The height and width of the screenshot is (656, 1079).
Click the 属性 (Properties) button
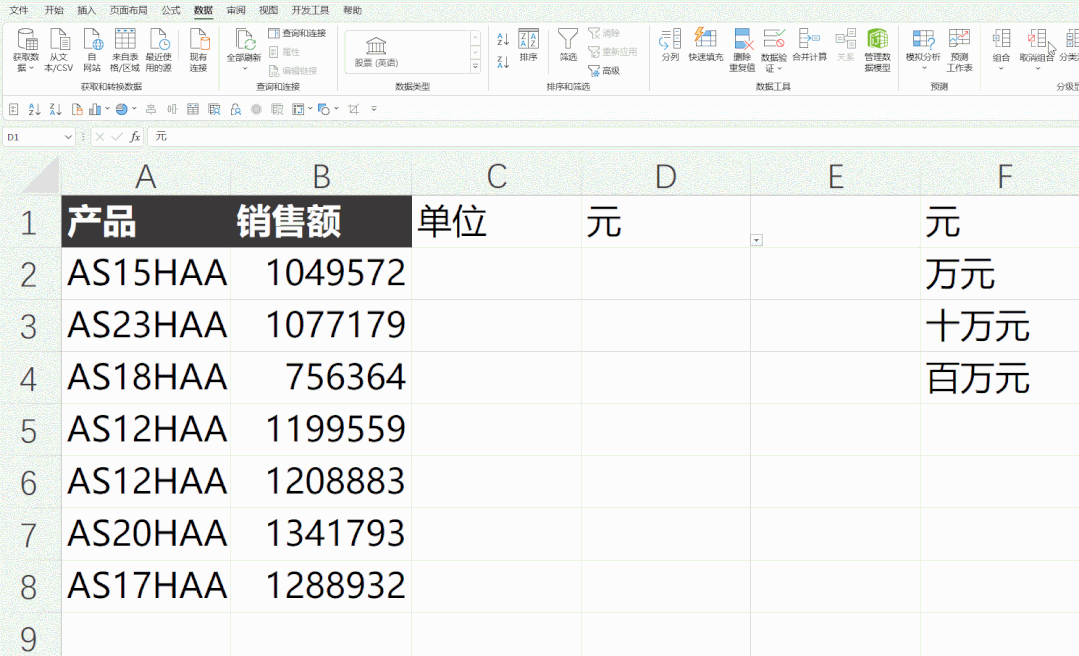click(284, 52)
